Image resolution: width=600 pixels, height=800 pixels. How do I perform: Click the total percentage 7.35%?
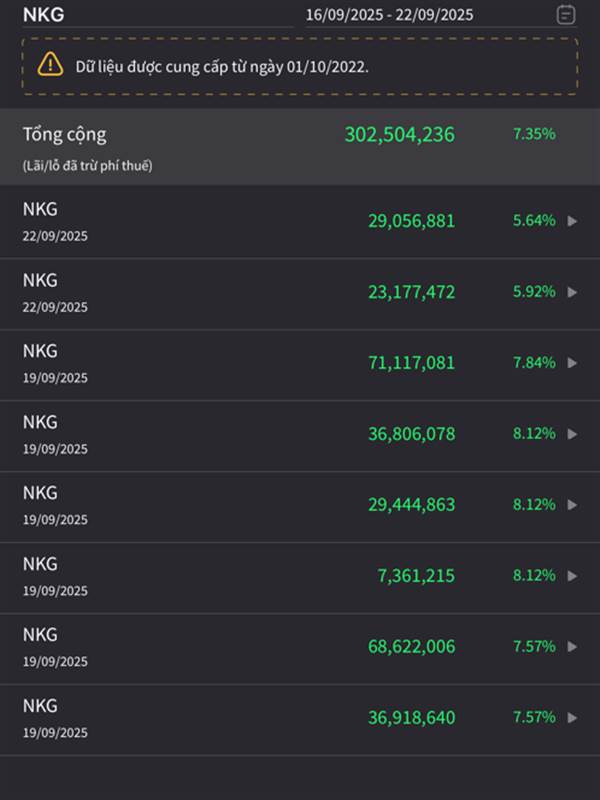pyautogui.click(x=534, y=134)
